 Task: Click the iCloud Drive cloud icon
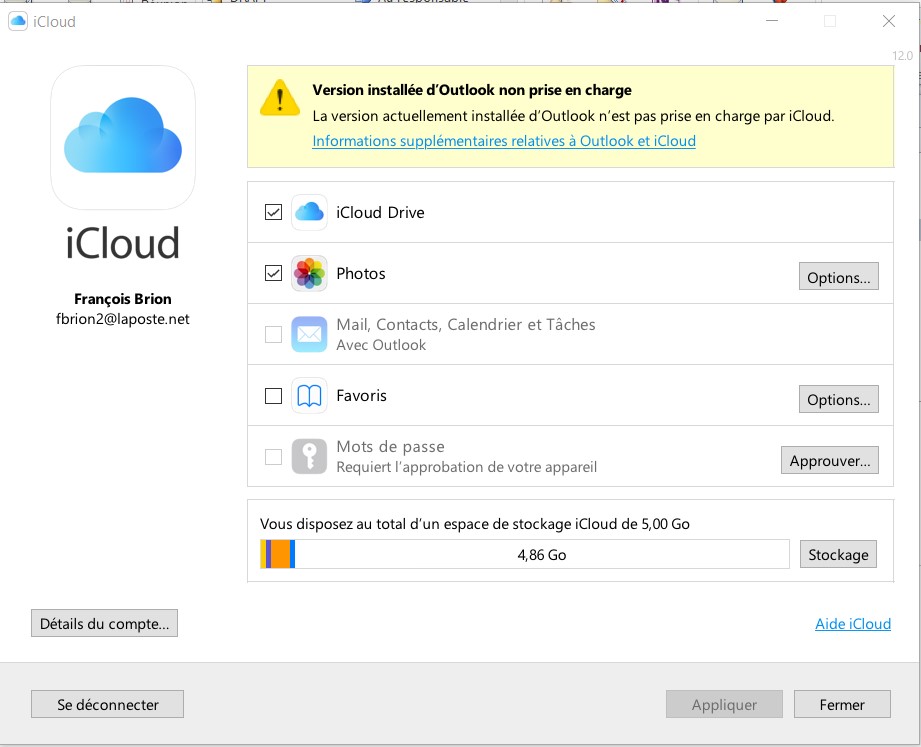309,212
